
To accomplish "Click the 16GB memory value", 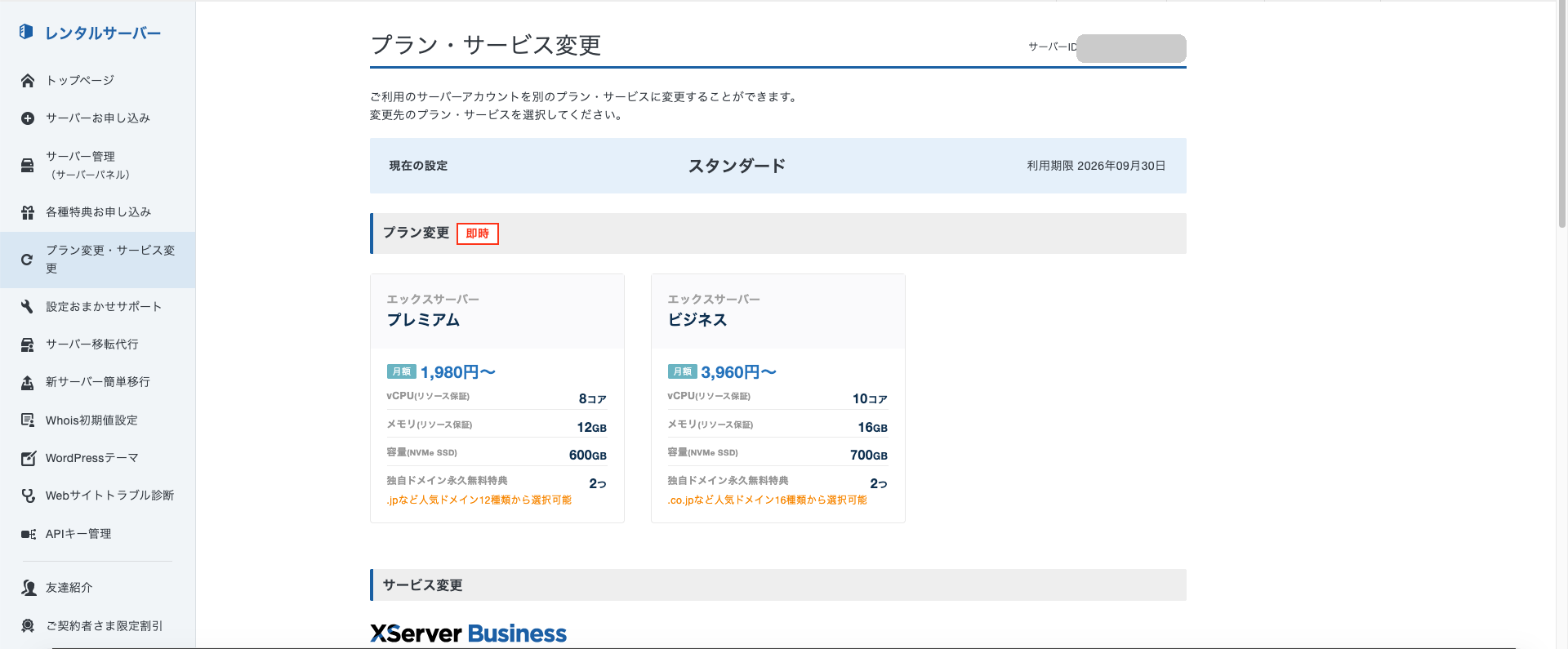I will pyautogui.click(x=873, y=427).
